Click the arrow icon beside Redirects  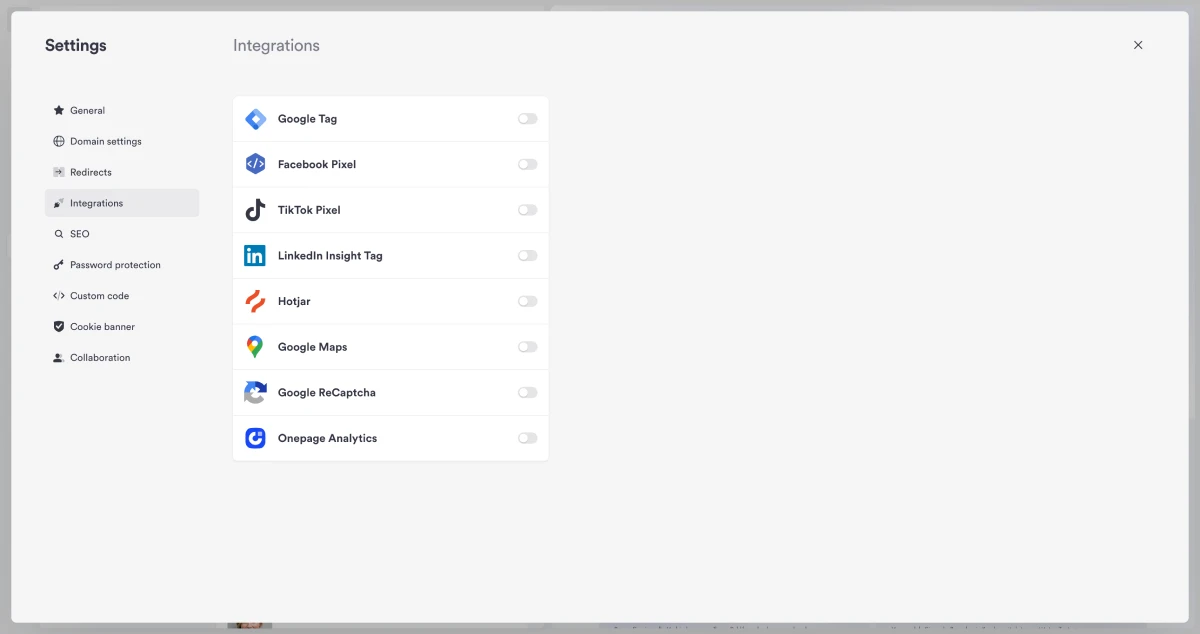point(59,172)
